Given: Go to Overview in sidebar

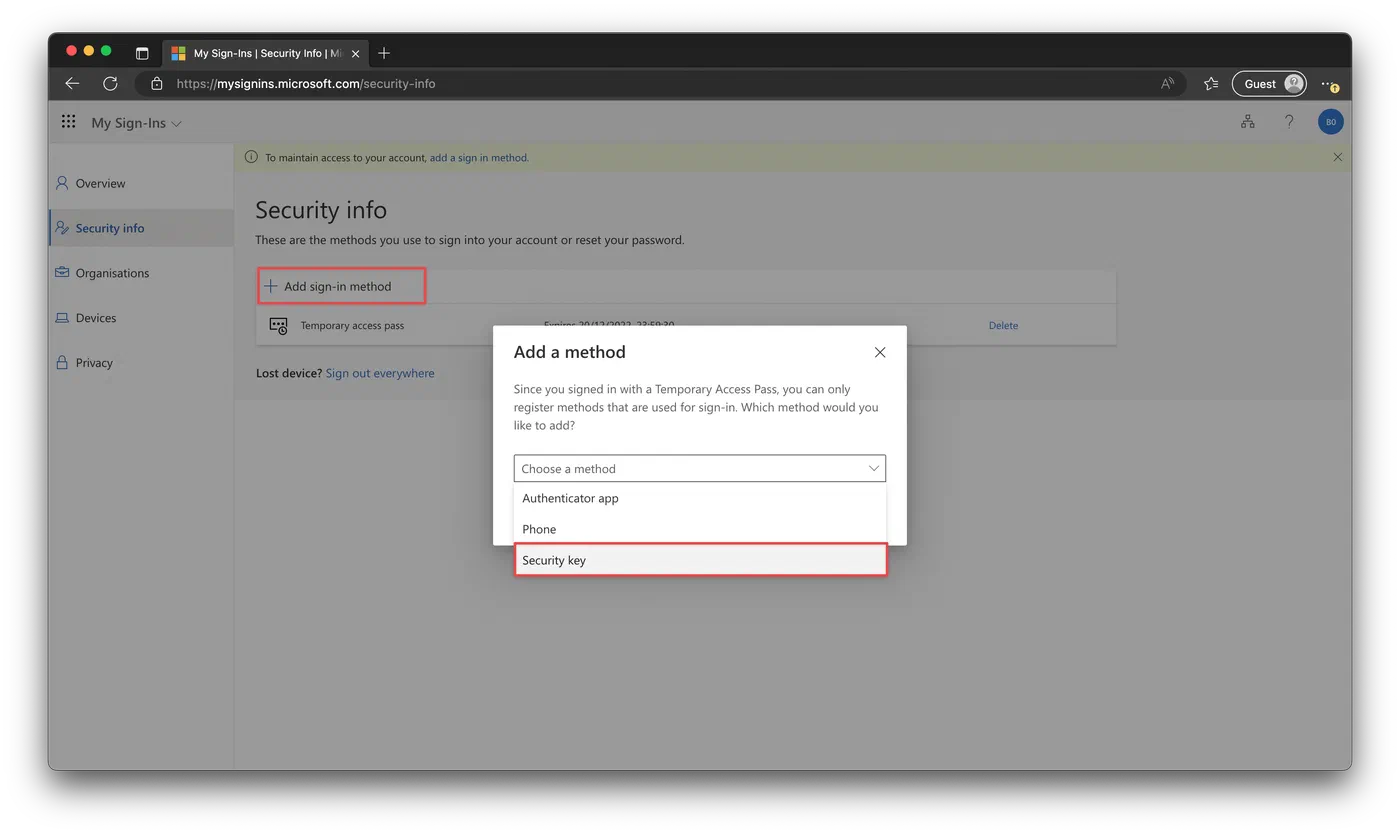Looking at the screenshot, I should tap(141, 183).
